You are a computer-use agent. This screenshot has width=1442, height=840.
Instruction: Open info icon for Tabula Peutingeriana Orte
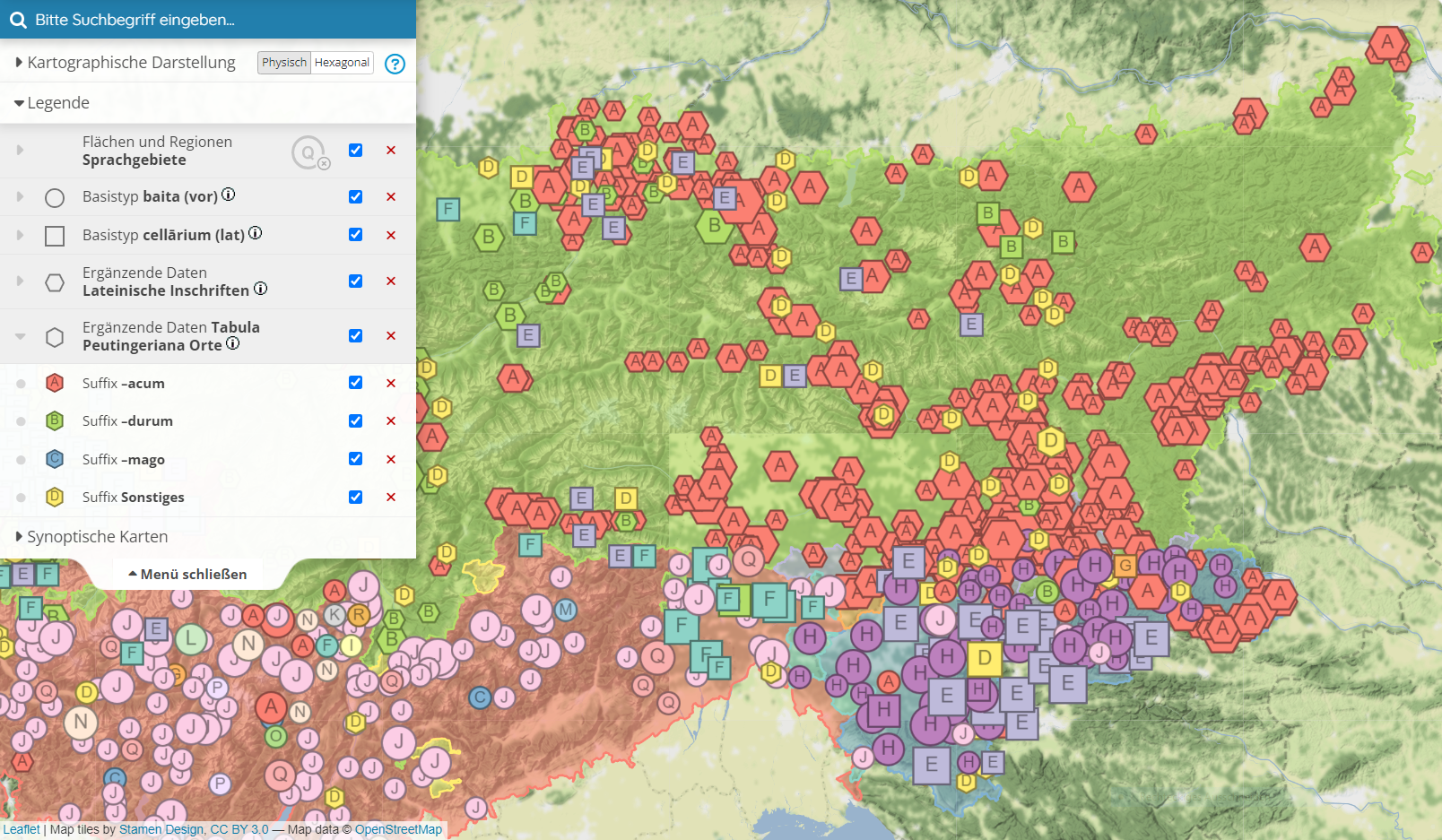(232, 343)
